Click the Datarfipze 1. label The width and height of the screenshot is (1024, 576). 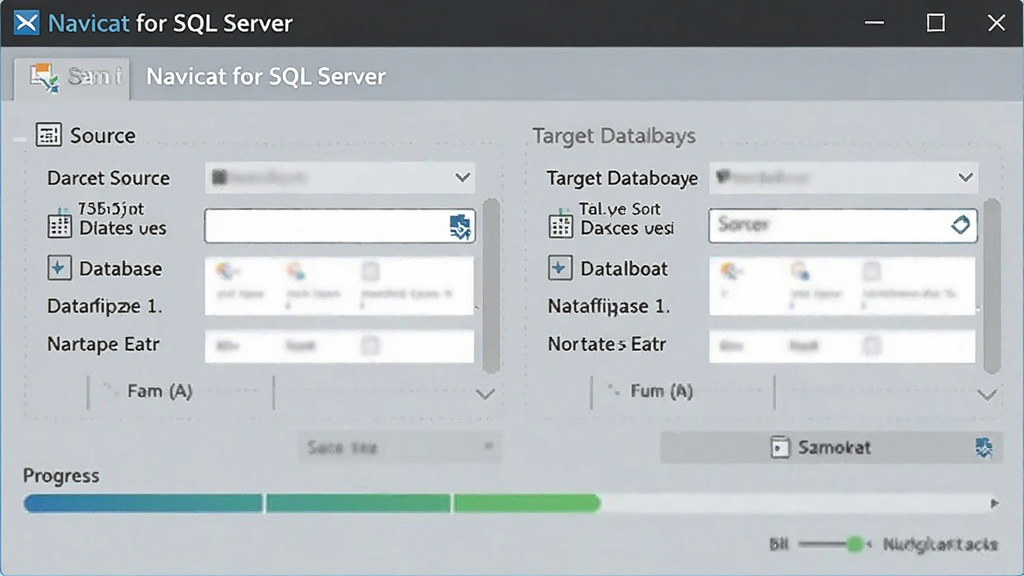104,306
